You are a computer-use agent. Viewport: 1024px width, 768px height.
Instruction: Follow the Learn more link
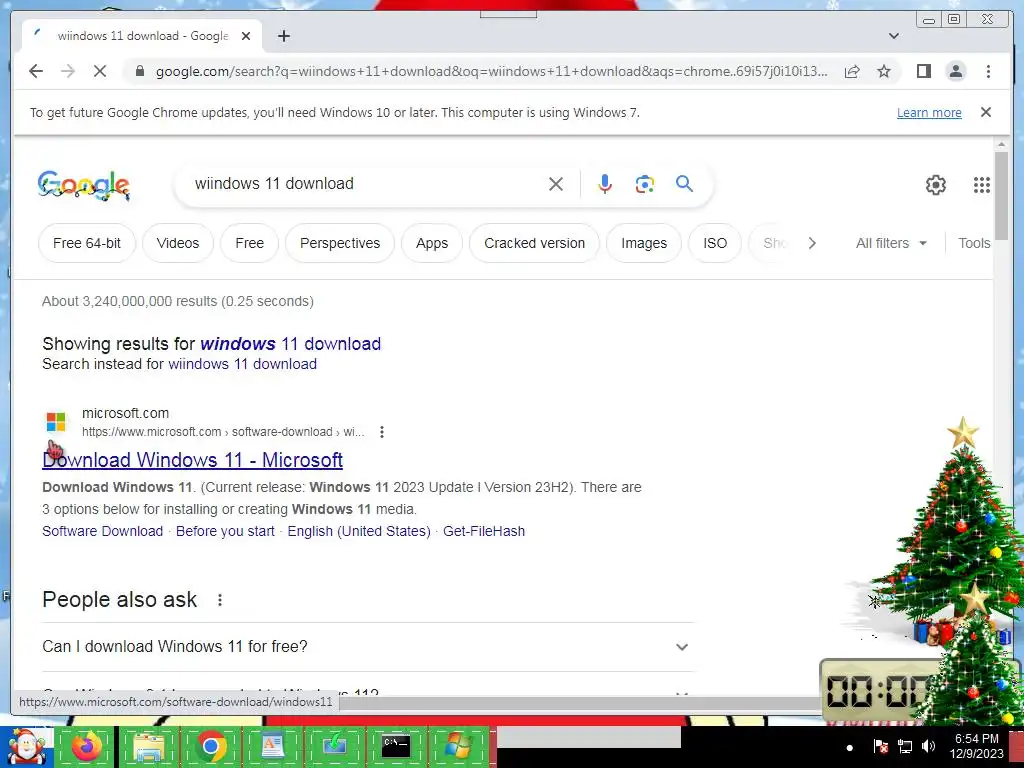(x=929, y=112)
